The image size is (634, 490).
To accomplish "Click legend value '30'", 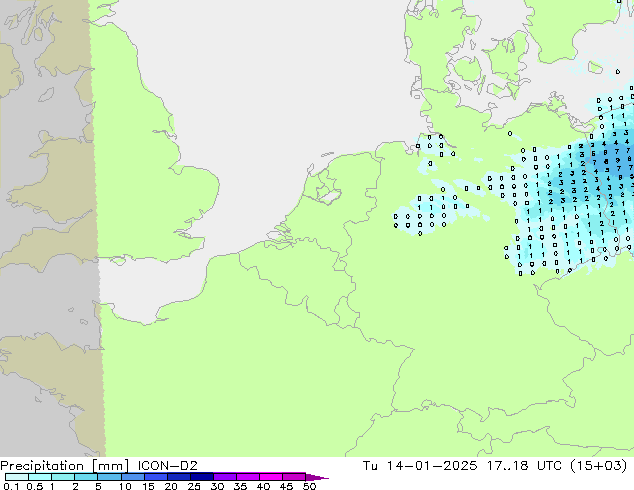I will click(x=217, y=486).
